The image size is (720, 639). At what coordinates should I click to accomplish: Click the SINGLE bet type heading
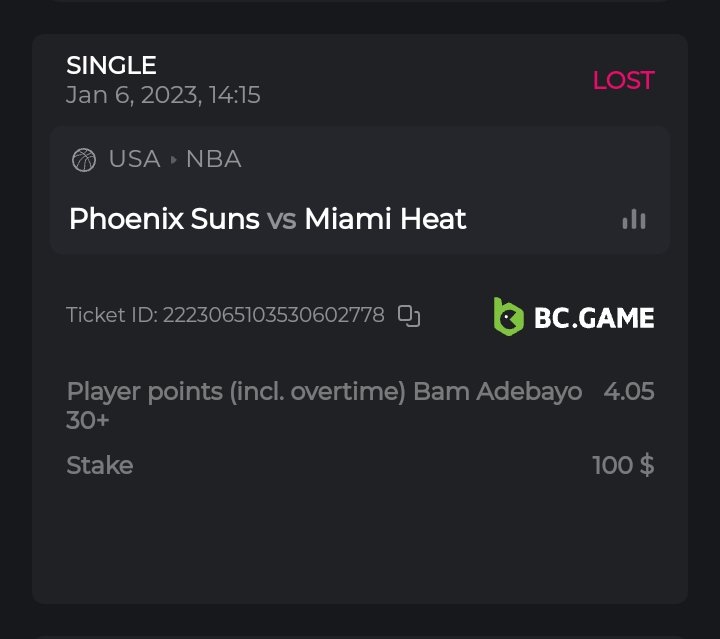(111, 66)
